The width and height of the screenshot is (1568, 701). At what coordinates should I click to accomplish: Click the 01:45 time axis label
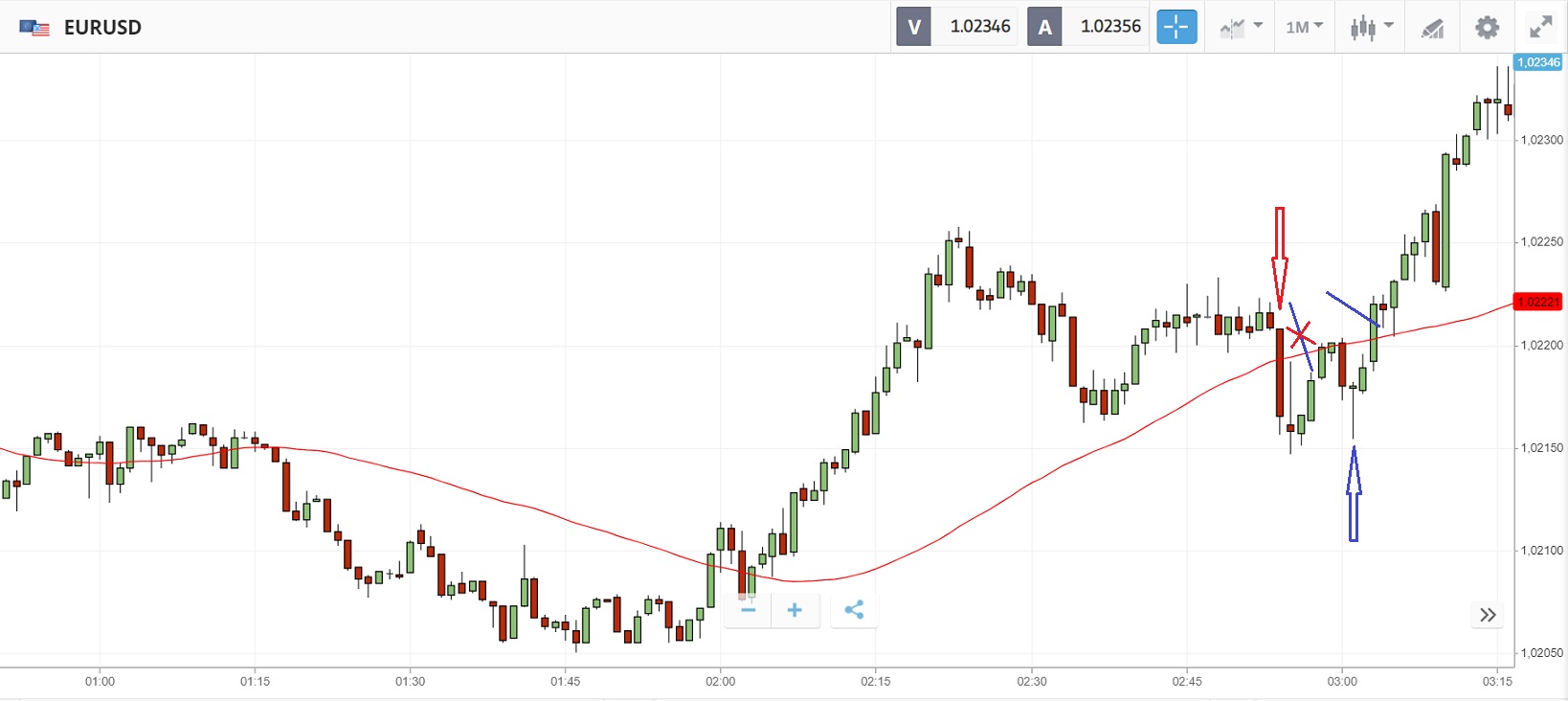pyautogui.click(x=565, y=682)
